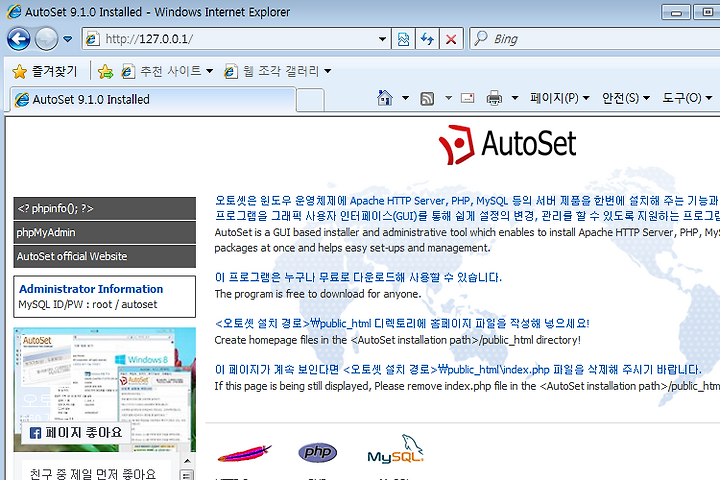Click the Administrator Information heading
Viewport: 720px width, 480px height.
pos(91,289)
